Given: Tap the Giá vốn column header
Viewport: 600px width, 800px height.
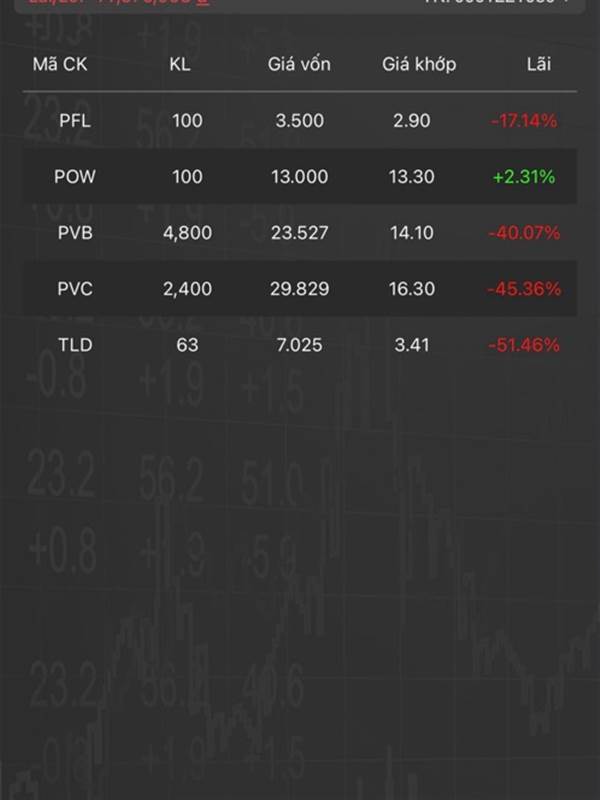Looking at the screenshot, I should pyautogui.click(x=299, y=64).
